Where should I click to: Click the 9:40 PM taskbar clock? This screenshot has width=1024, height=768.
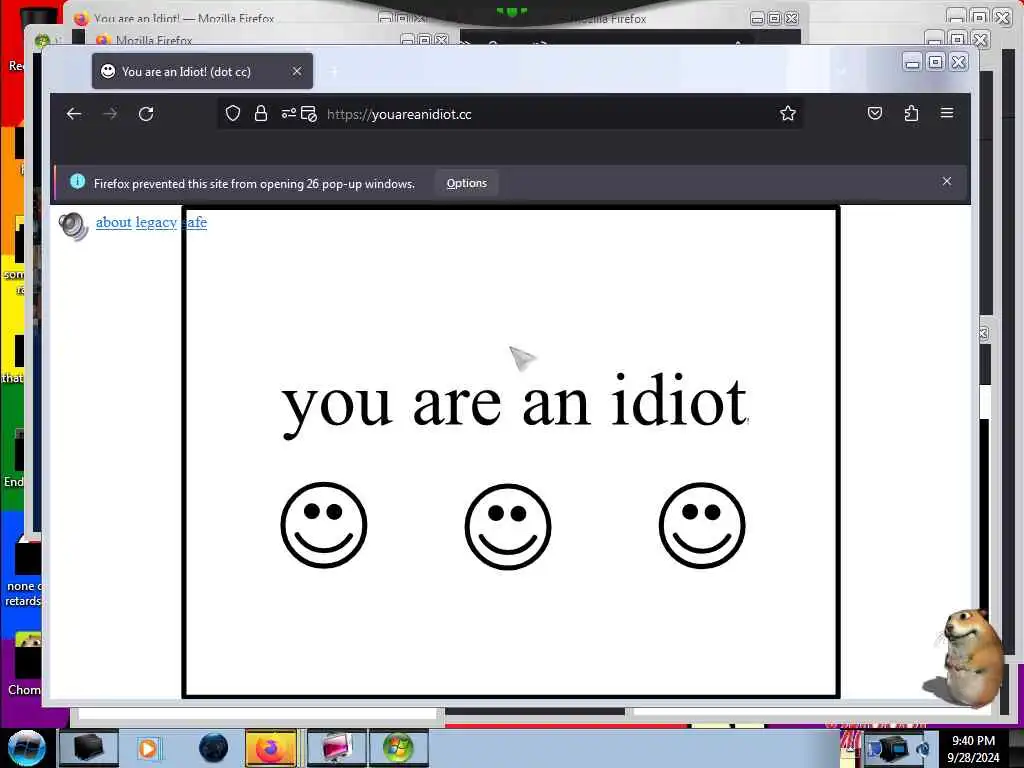pos(973,741)
